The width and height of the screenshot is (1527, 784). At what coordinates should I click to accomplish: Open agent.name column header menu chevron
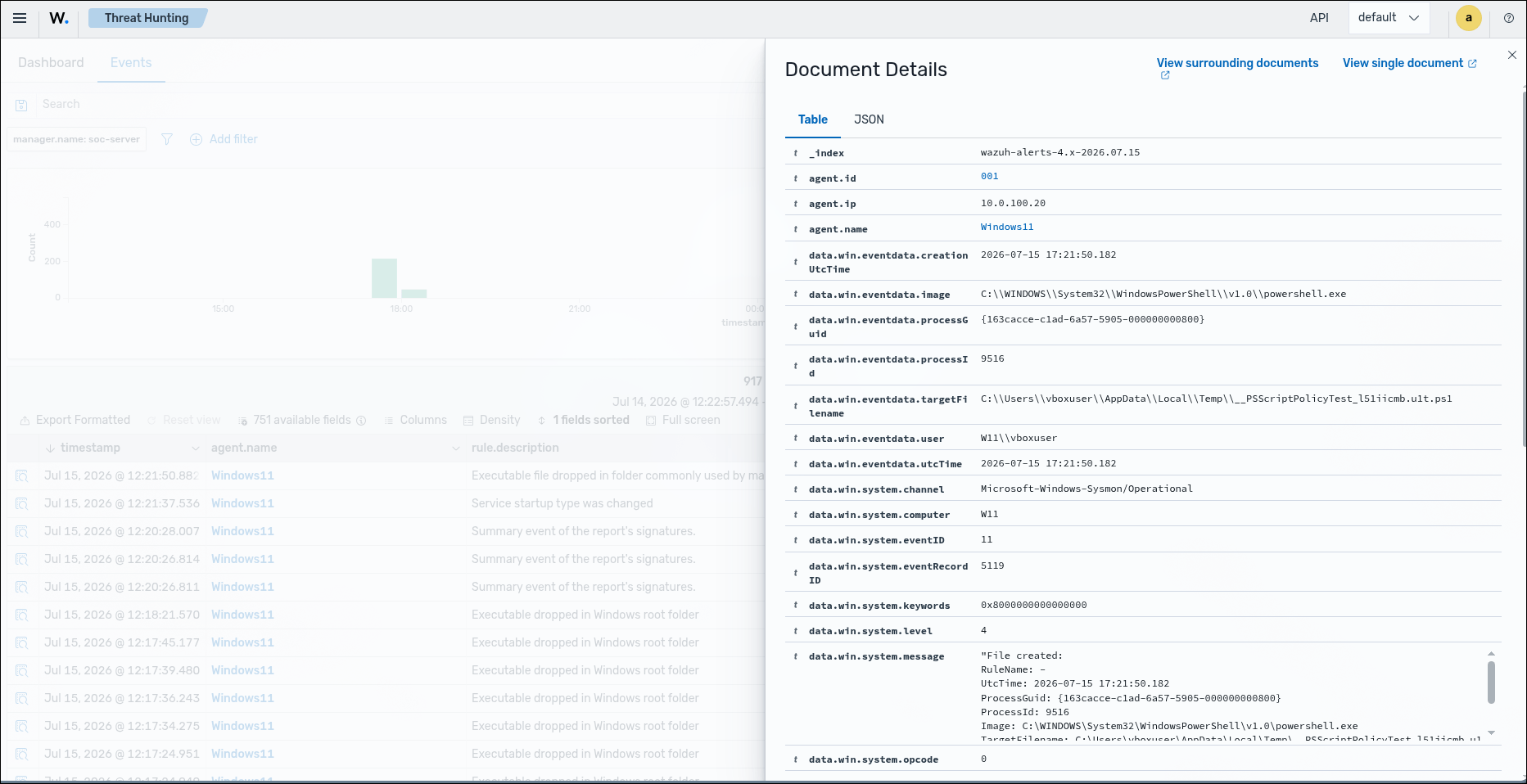456,448
